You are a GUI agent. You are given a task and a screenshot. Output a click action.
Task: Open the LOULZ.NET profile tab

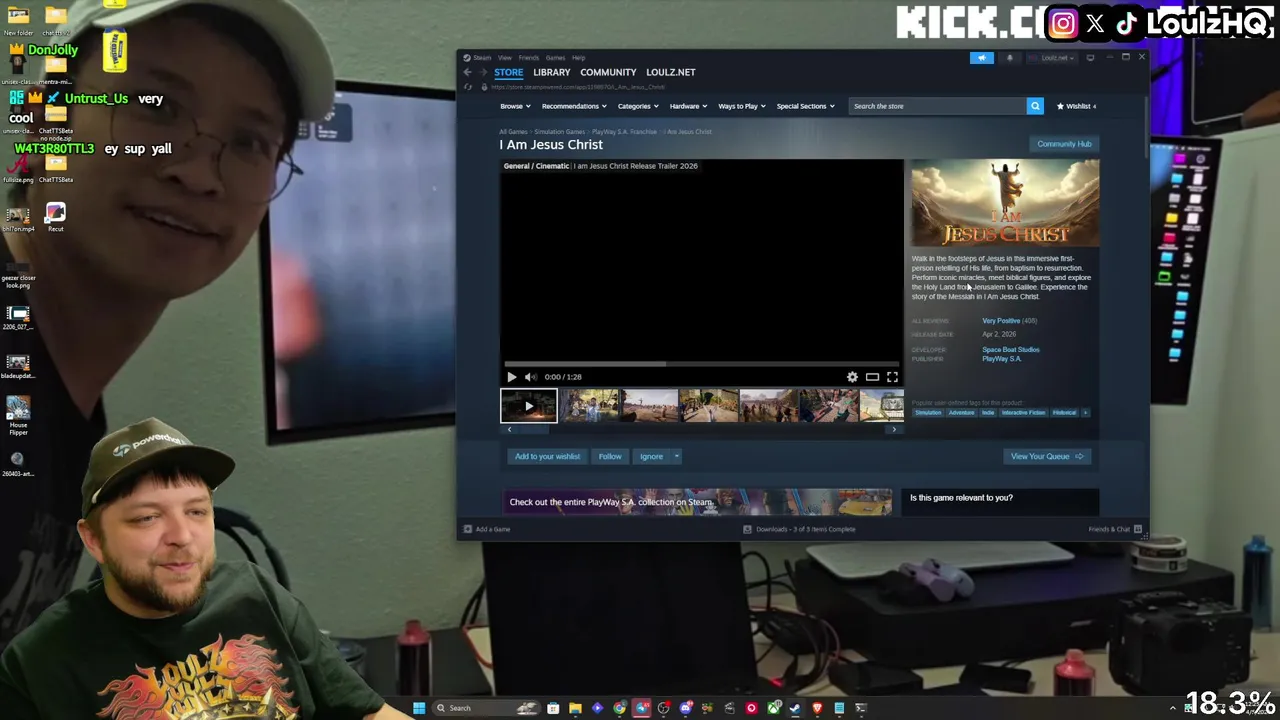click(x=670, y=72)
